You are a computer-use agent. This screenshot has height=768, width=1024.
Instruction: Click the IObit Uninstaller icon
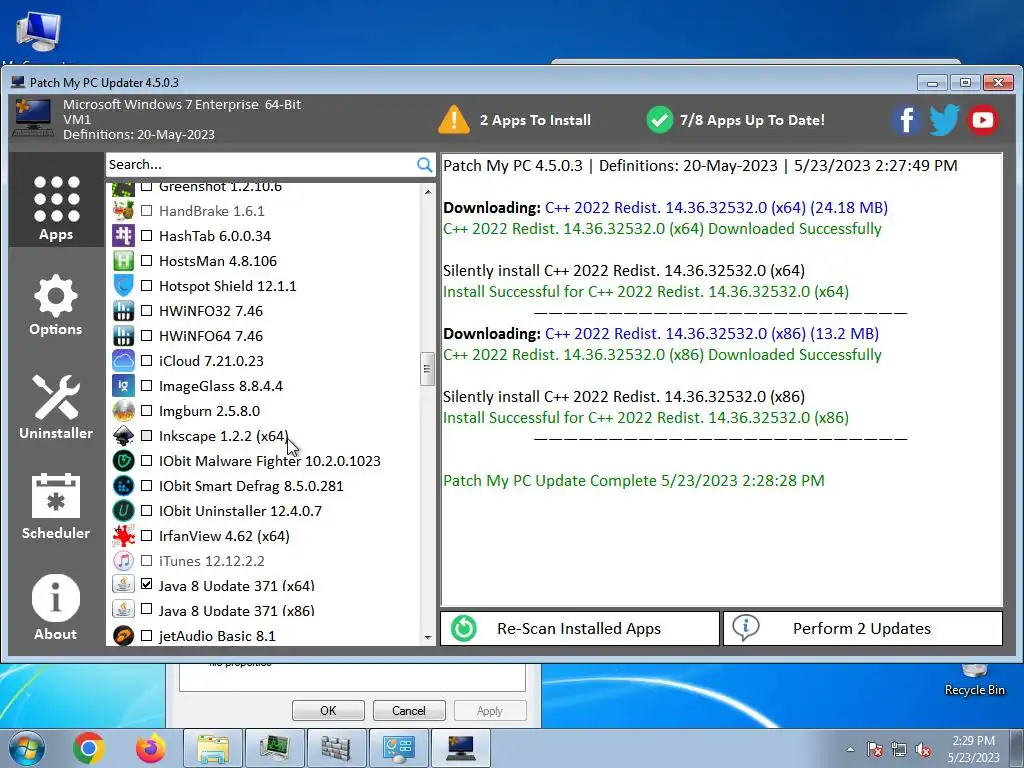[123, 511]
